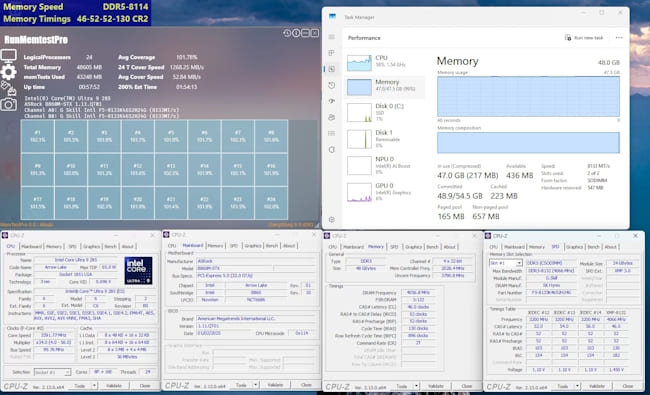Screen dimensions: 650x395
Task: Click memory composition bar in Task Manager
Action: pyautogui.click(x=529, y=143)
